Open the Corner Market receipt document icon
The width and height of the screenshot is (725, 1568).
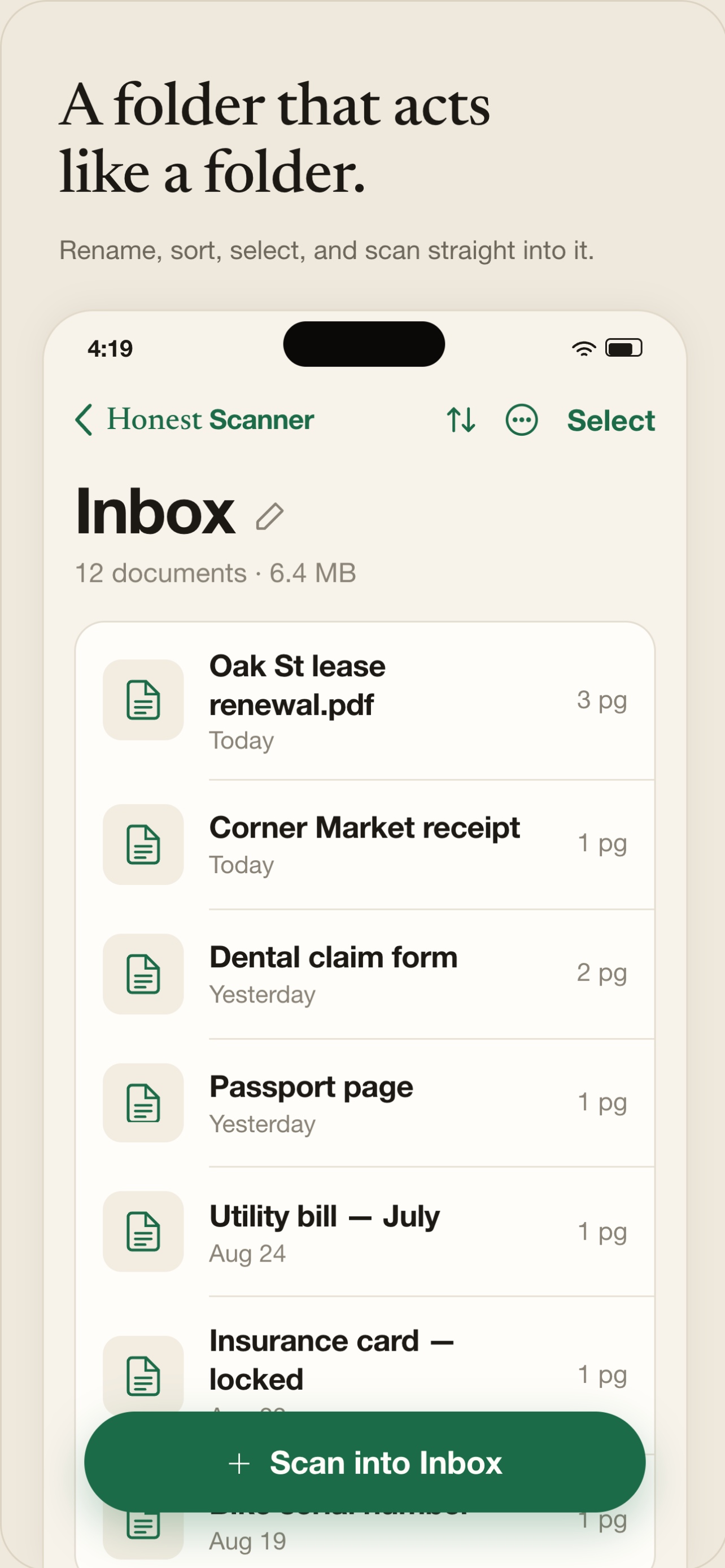[143, 844]
